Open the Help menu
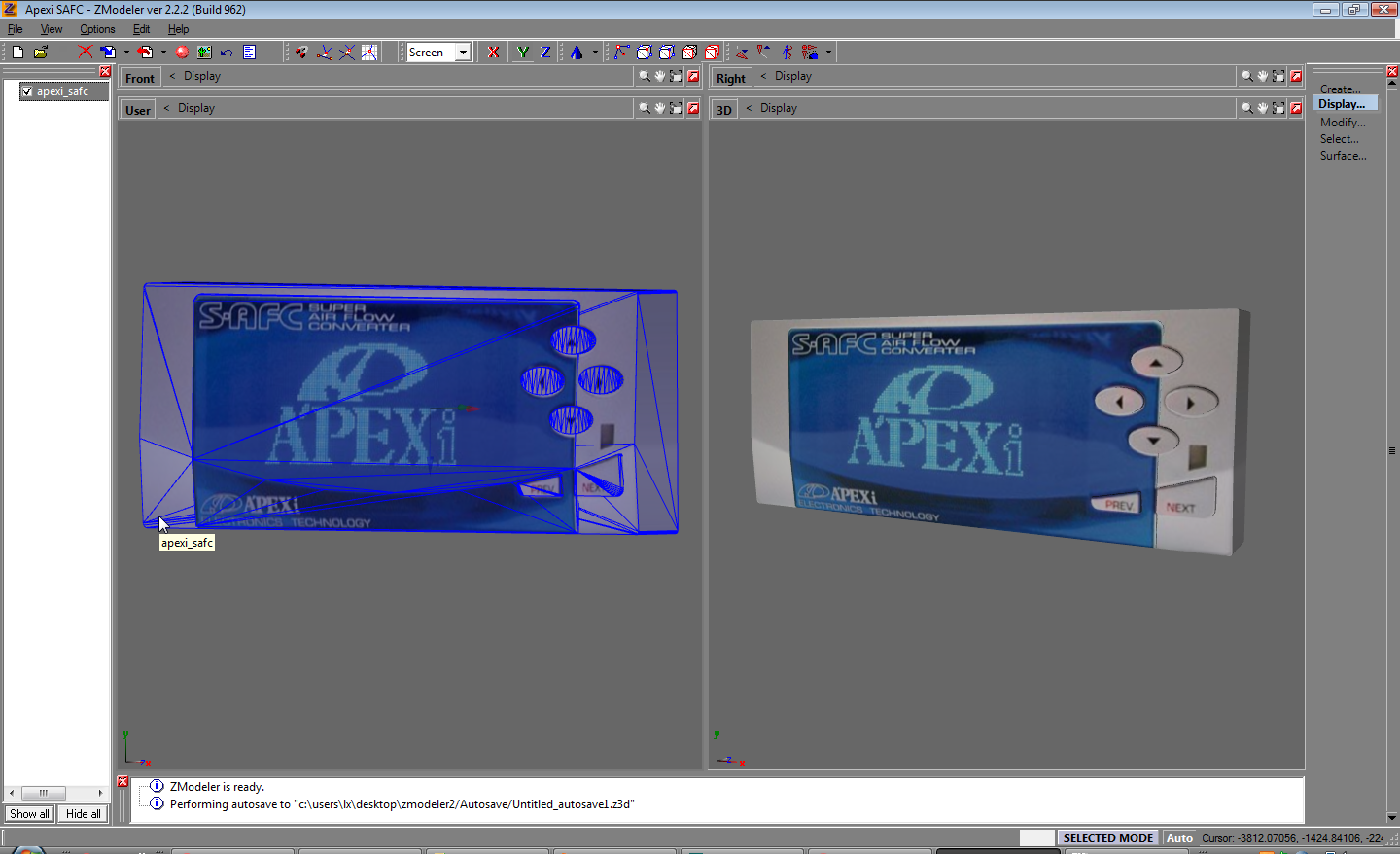This screenshot has width=1400, height=854. [178, 29]
